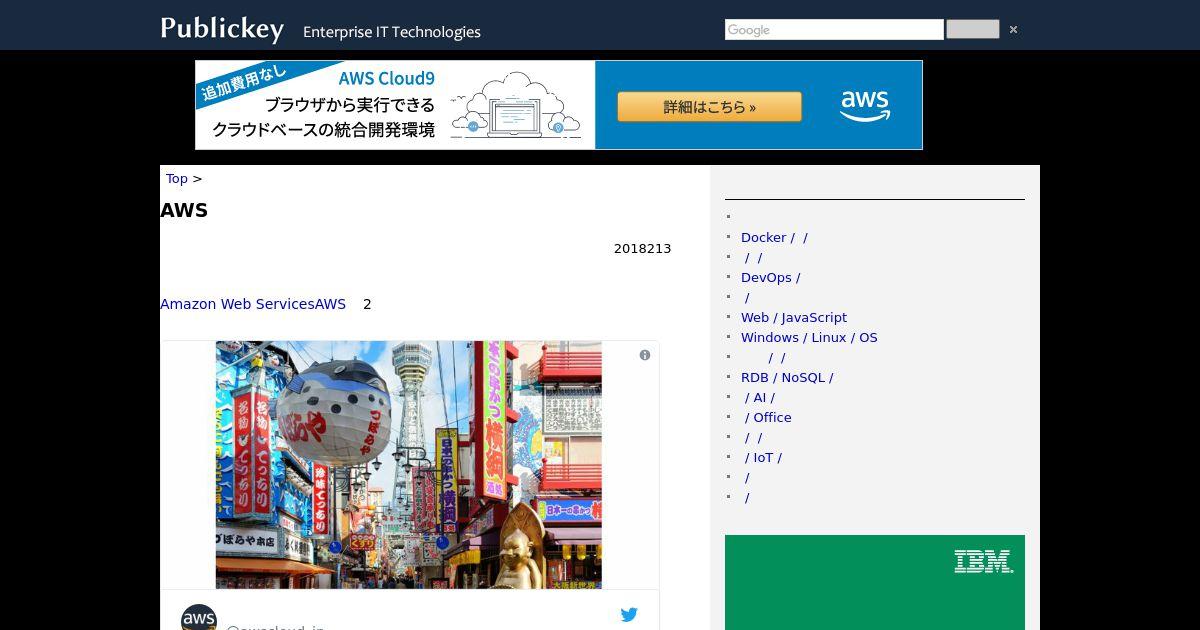Screen dimensions: 1200x630
Task: Clear search with the × icon
Action: click(1013, 30)
